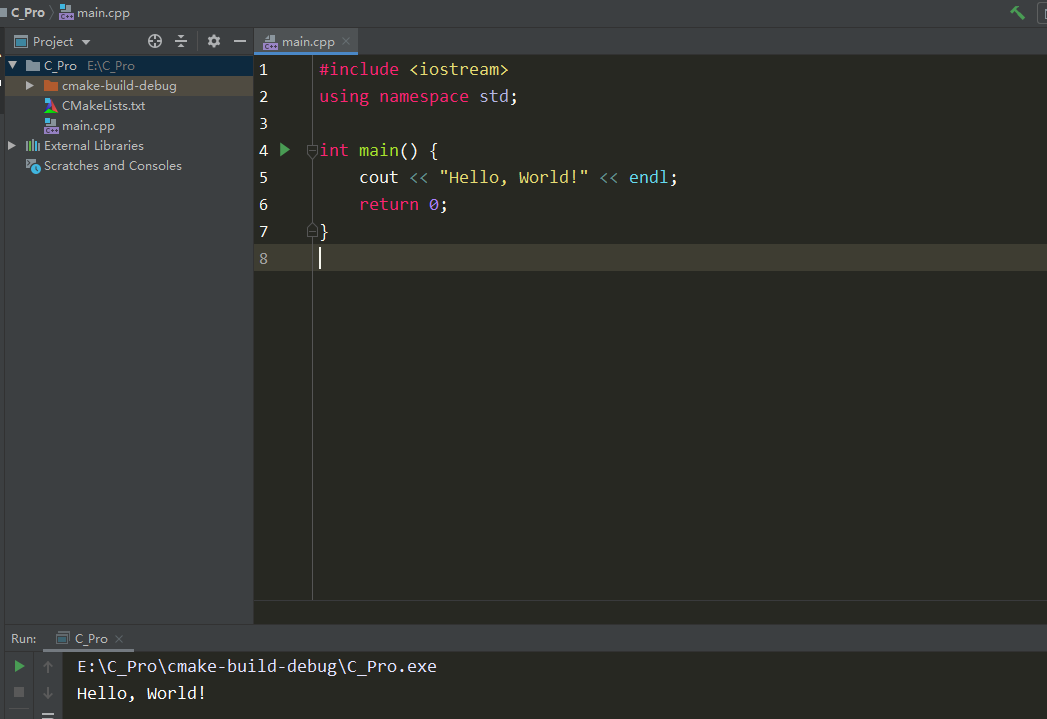Click the cout identifier

[379, 178]
